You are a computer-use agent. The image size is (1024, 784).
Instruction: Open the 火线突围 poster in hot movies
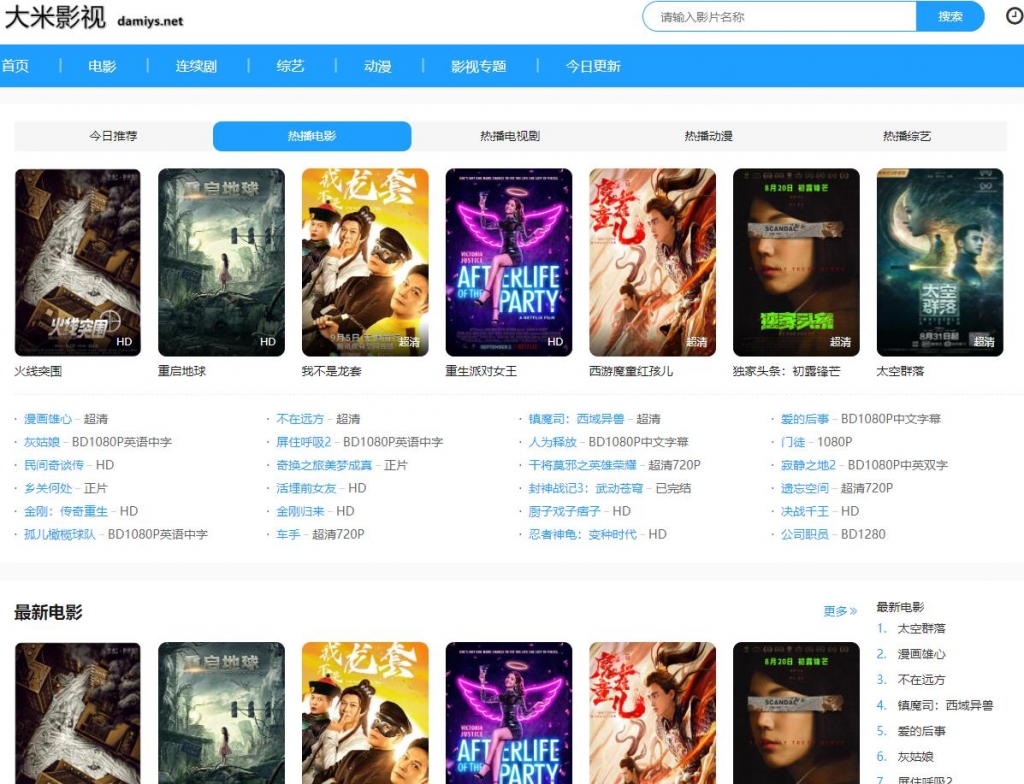78,263
